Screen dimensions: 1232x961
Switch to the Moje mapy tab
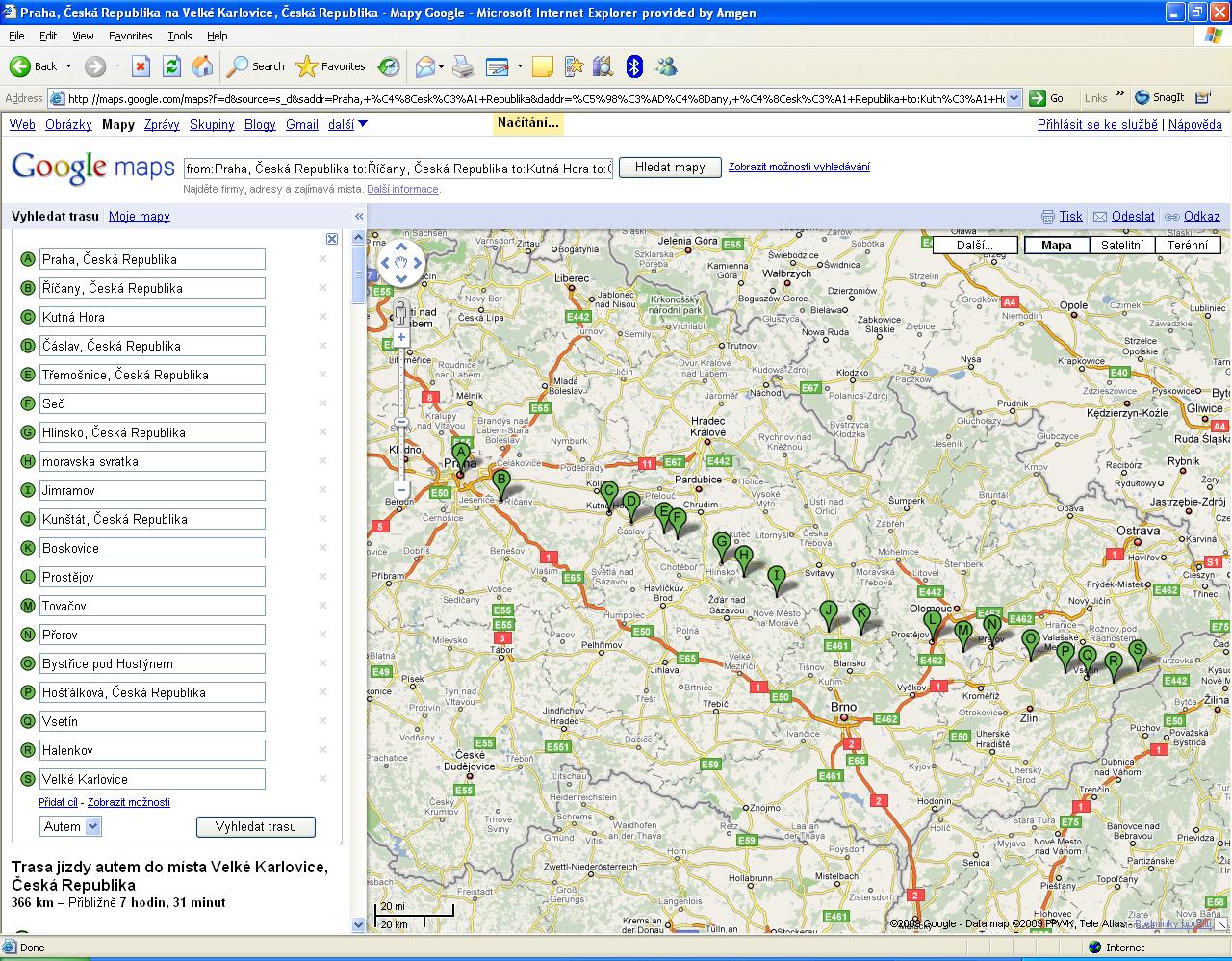pos(139,217)
